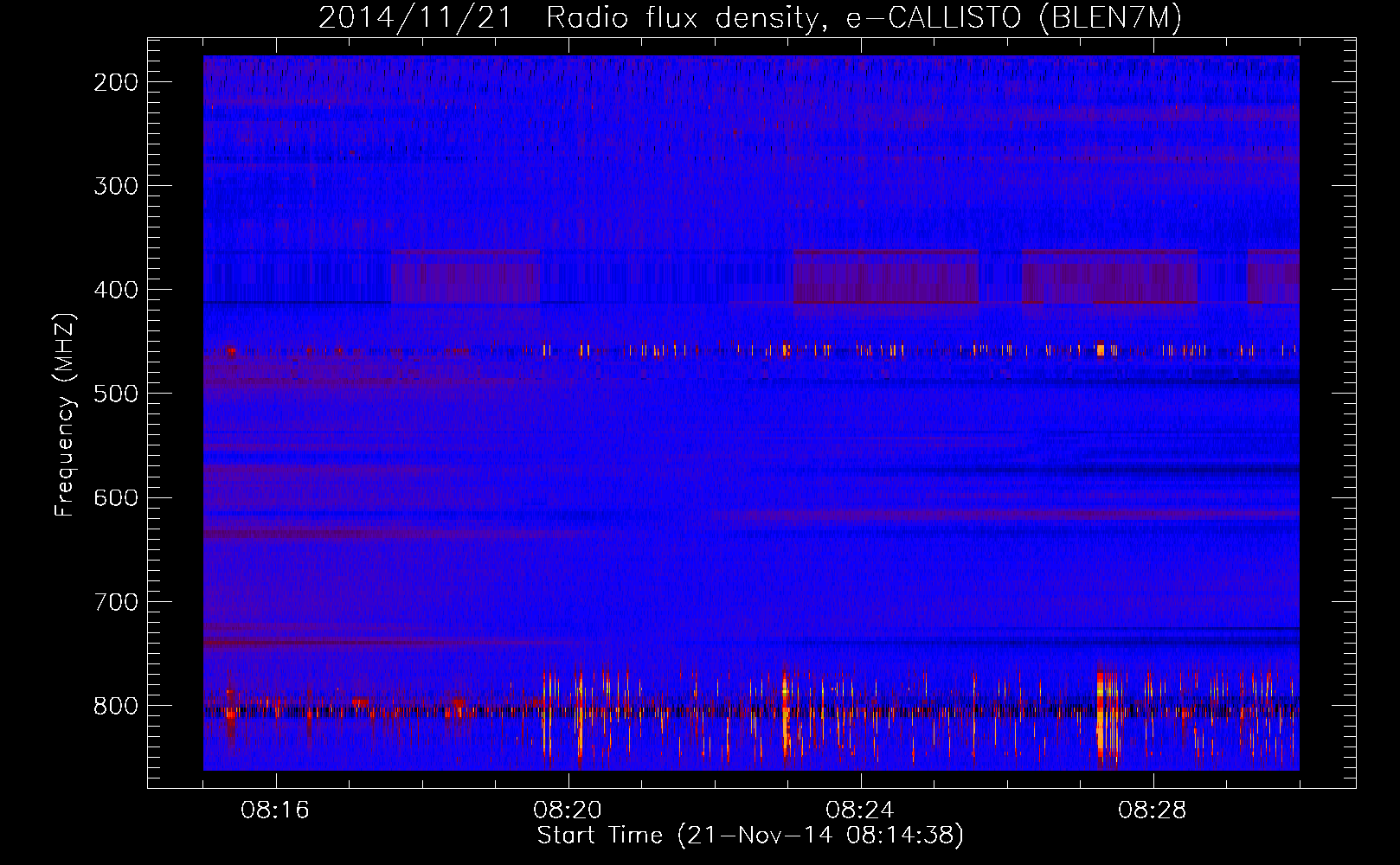The width and height of the screenshot is (1400, 865).
Task: Click the 08:16 time tick label
Action: [275, 811]
